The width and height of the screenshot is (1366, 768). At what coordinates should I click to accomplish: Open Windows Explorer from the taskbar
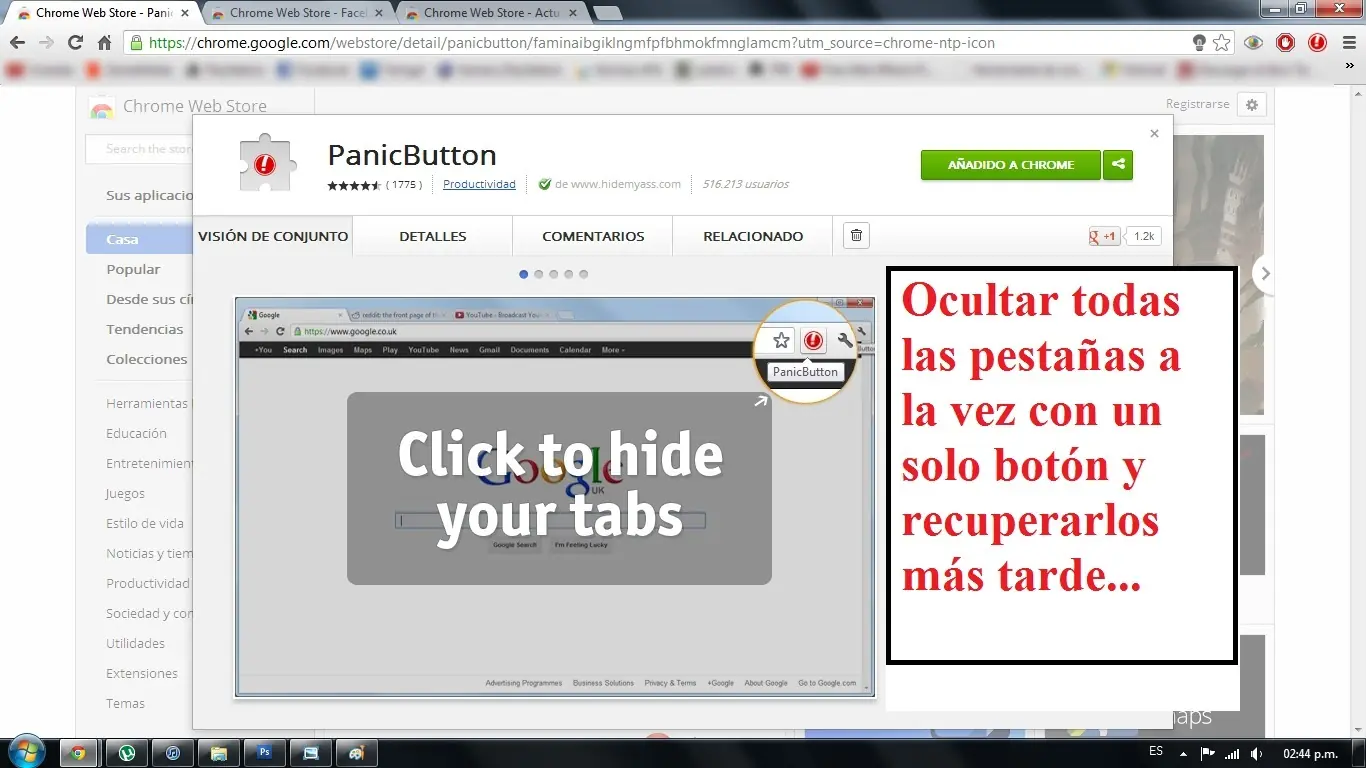coord(219,753)
